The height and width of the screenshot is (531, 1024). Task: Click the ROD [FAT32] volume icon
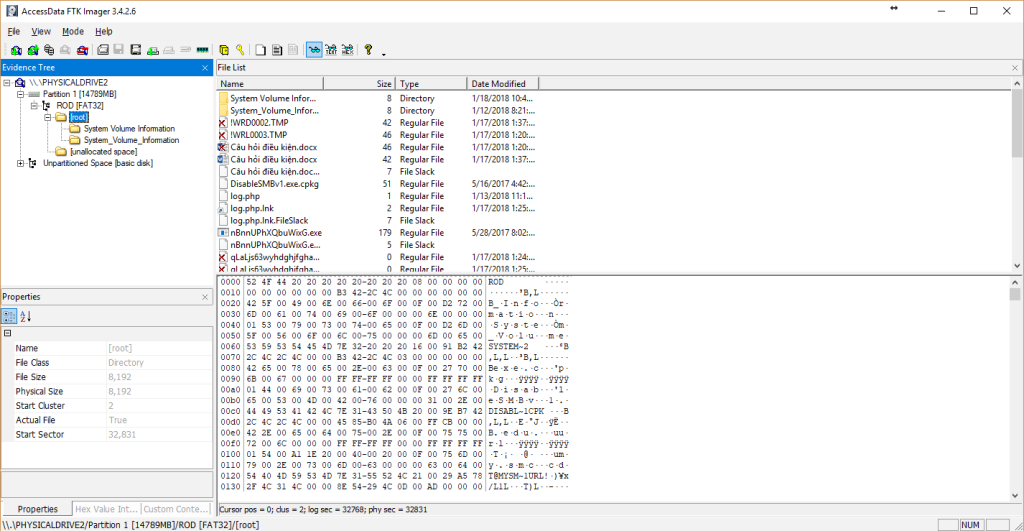pyautogui.click(x=46, y=106)
